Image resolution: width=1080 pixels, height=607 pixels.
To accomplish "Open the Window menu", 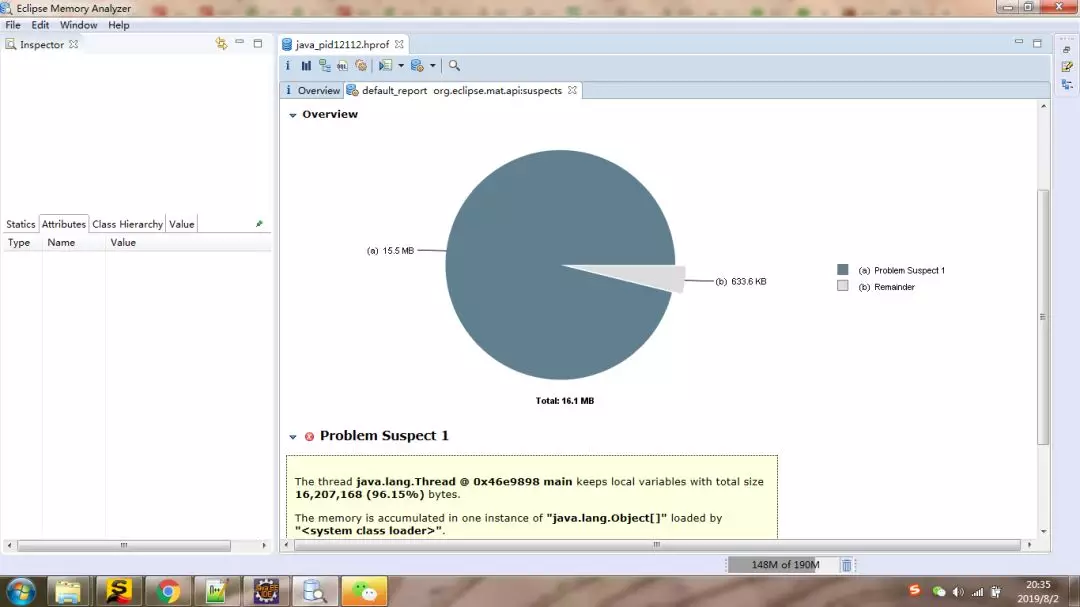I will (79, 25).
